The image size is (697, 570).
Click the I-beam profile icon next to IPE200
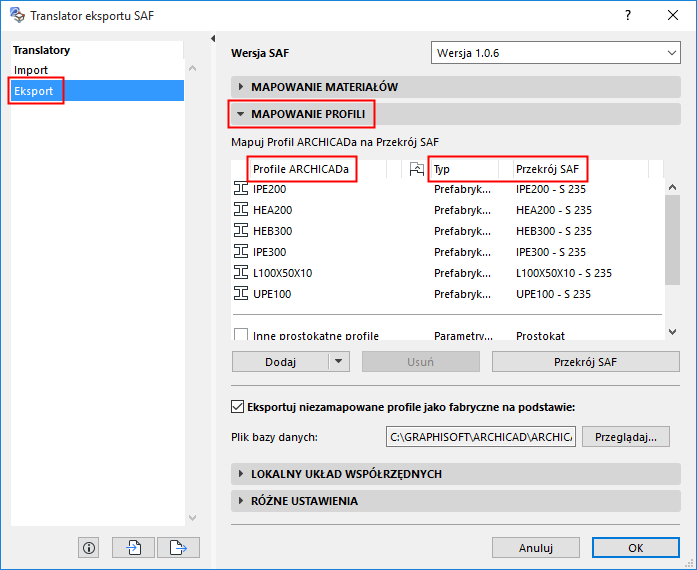(x=241, y=189)
